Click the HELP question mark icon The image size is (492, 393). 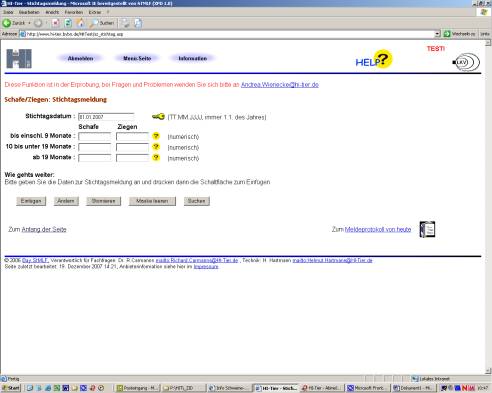click(x=374, y=59)
